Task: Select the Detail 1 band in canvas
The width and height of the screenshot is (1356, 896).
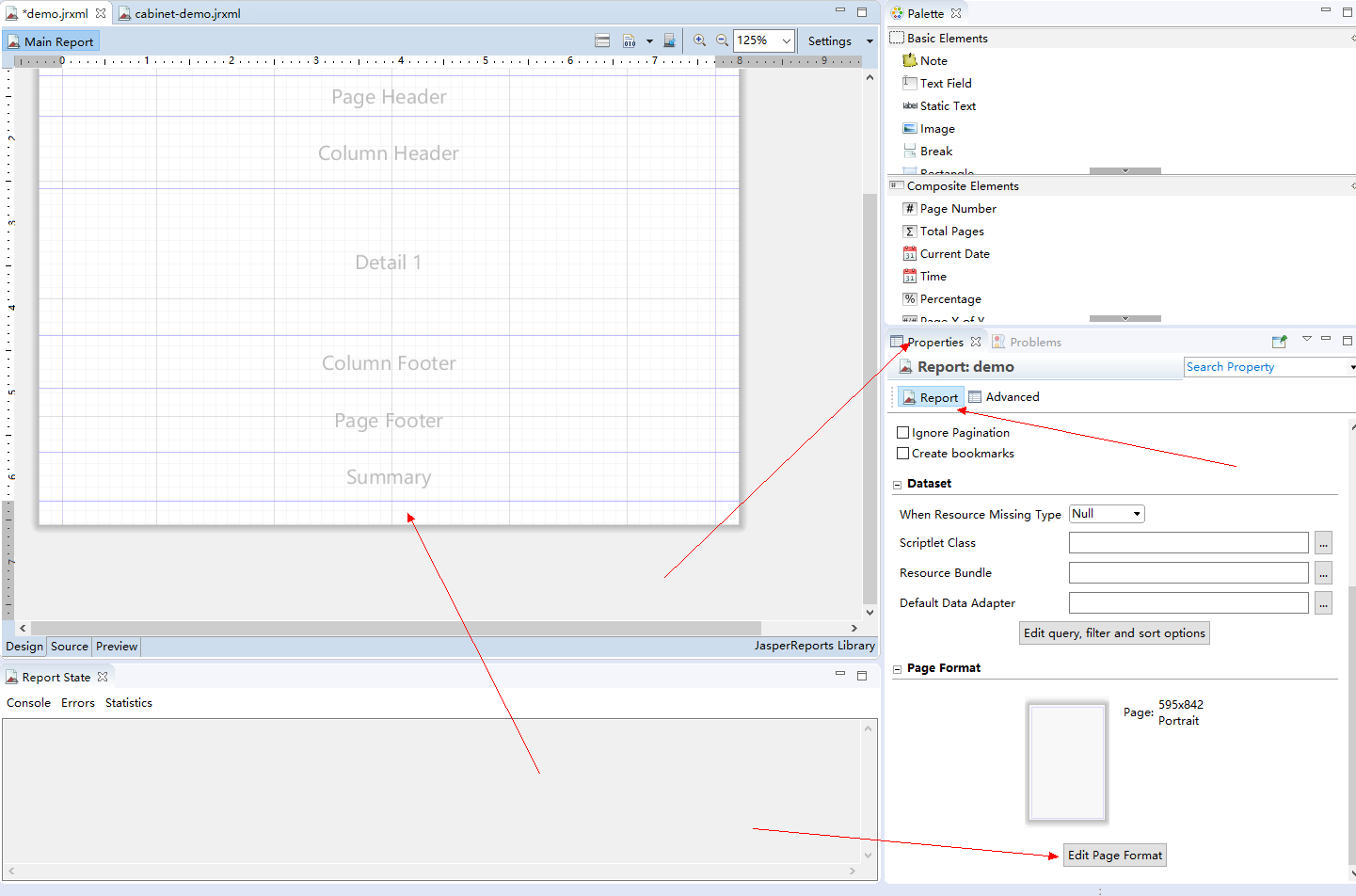Action: coord(389,262)
